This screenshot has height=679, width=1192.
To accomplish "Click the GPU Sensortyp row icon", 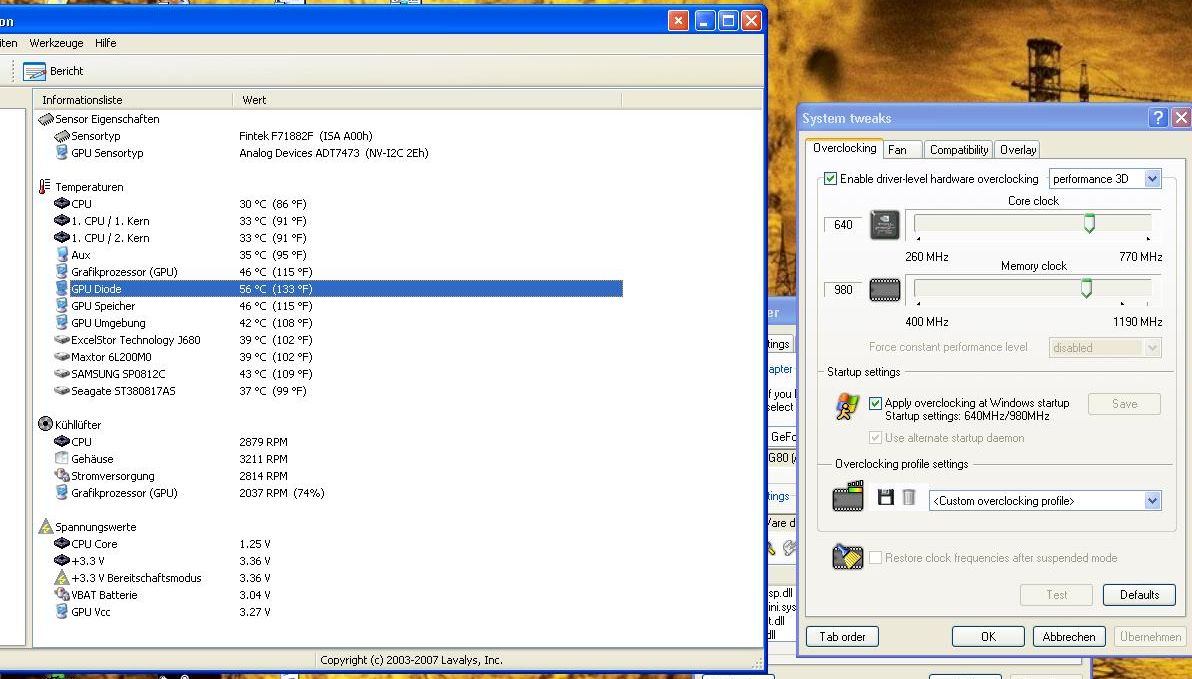I will (62, 153).
